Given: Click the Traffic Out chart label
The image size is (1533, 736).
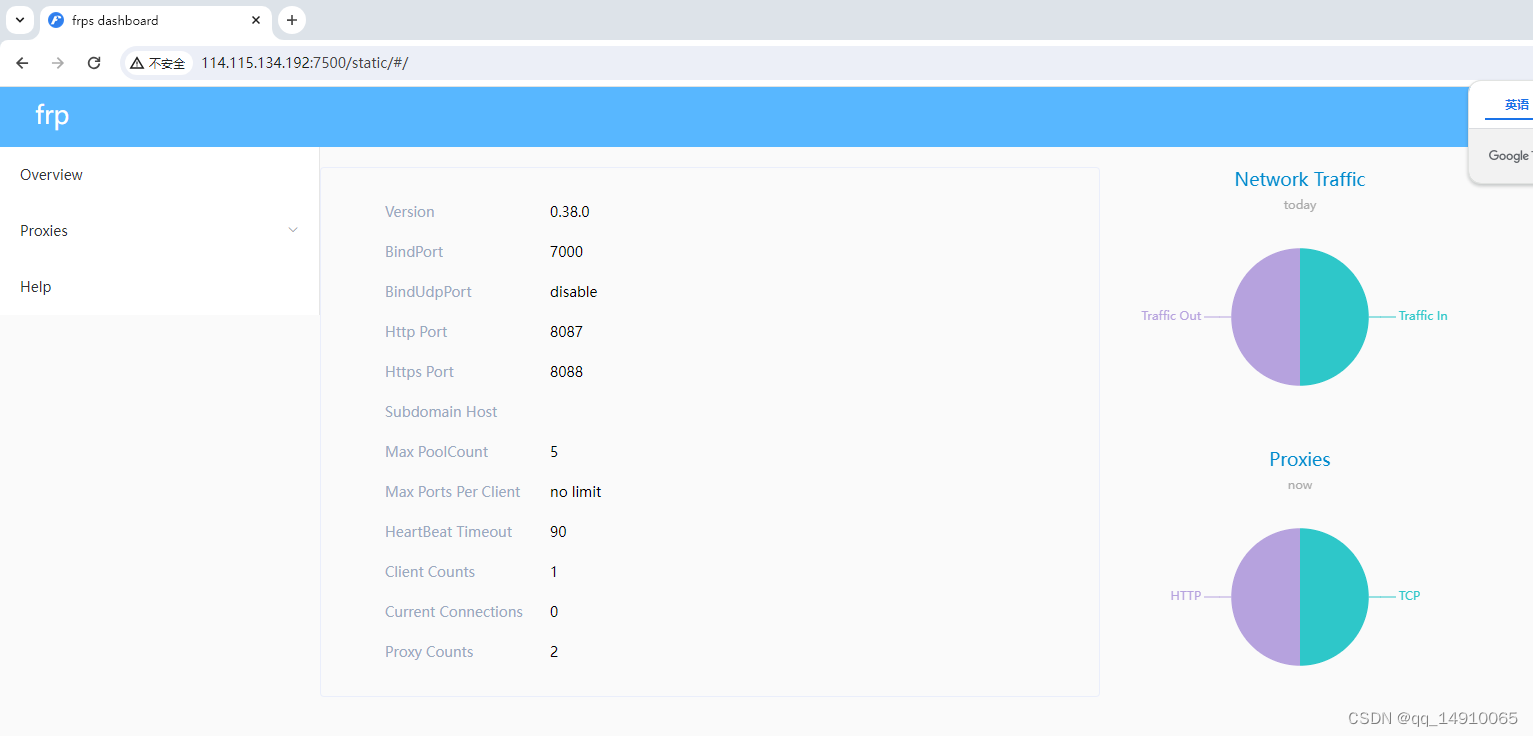Looking at the screenshot, I should click(x=1171, y=316).
